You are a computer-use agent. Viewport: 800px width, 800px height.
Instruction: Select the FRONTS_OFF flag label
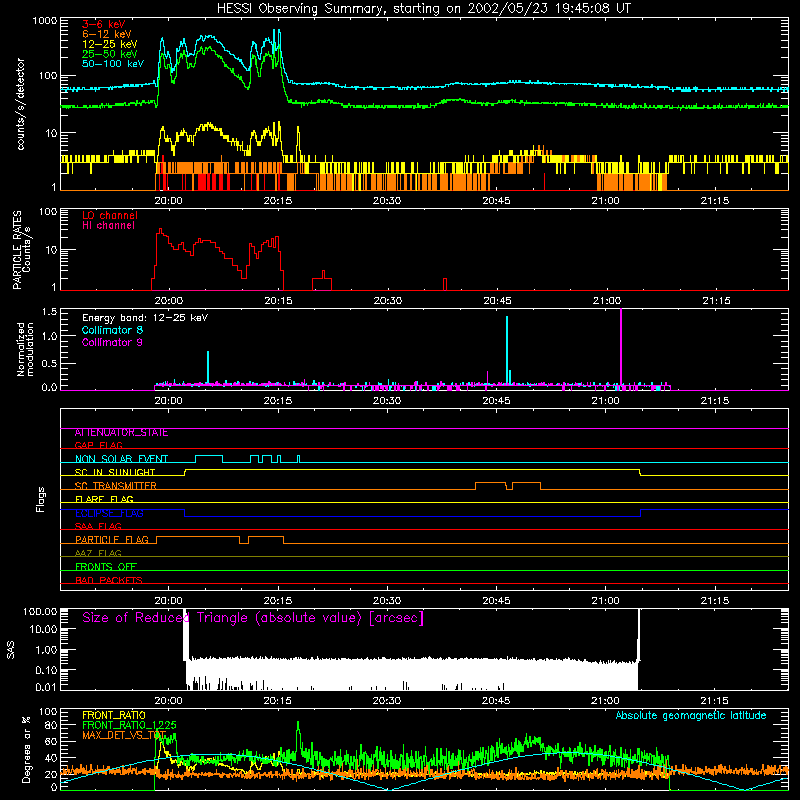tap(106, 566)
